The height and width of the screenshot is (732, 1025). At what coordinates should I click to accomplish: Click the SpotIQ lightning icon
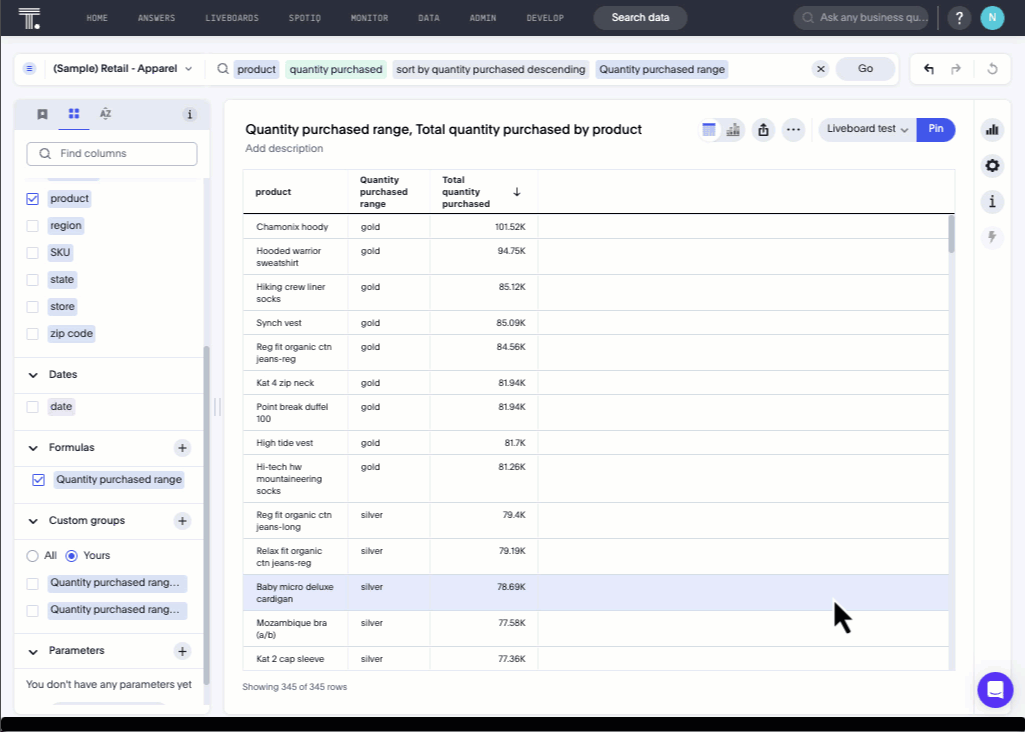[992, 236]
